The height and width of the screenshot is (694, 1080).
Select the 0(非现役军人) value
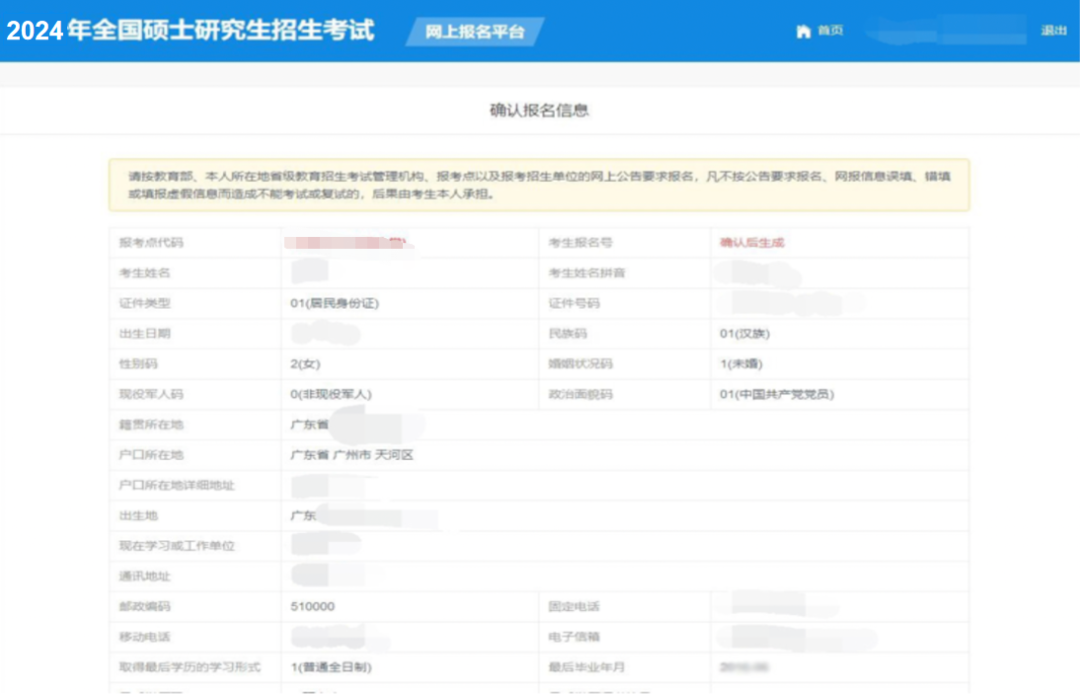click(x=331, y=394)
